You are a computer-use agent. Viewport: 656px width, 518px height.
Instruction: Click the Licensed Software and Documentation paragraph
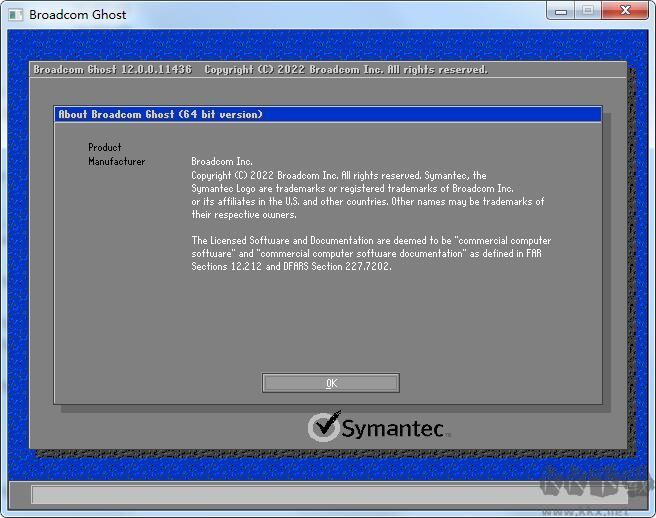coord(371,253)
